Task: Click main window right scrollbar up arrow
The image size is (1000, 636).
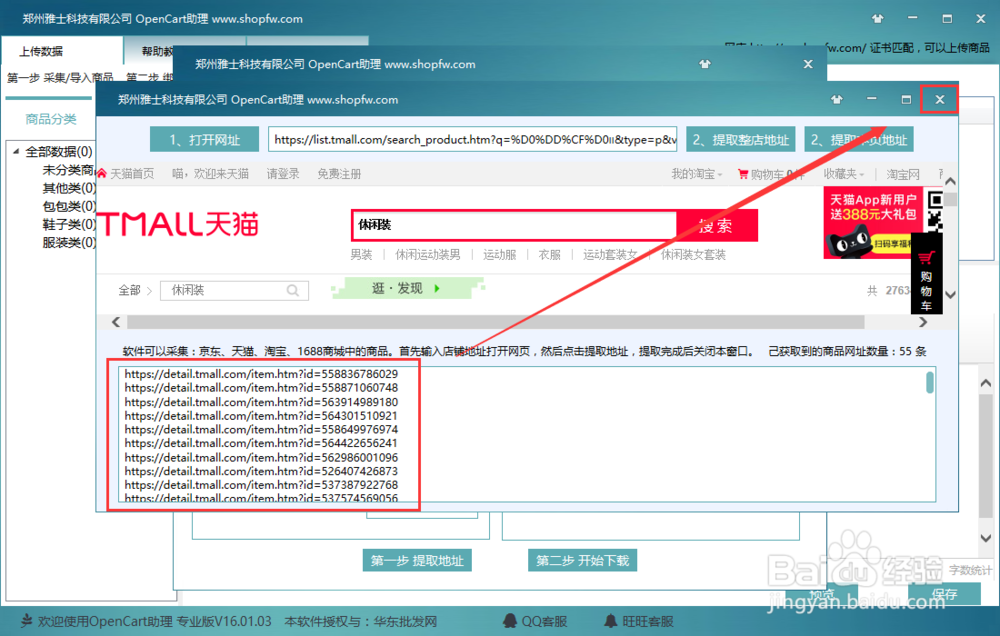Action: [986, 383]
